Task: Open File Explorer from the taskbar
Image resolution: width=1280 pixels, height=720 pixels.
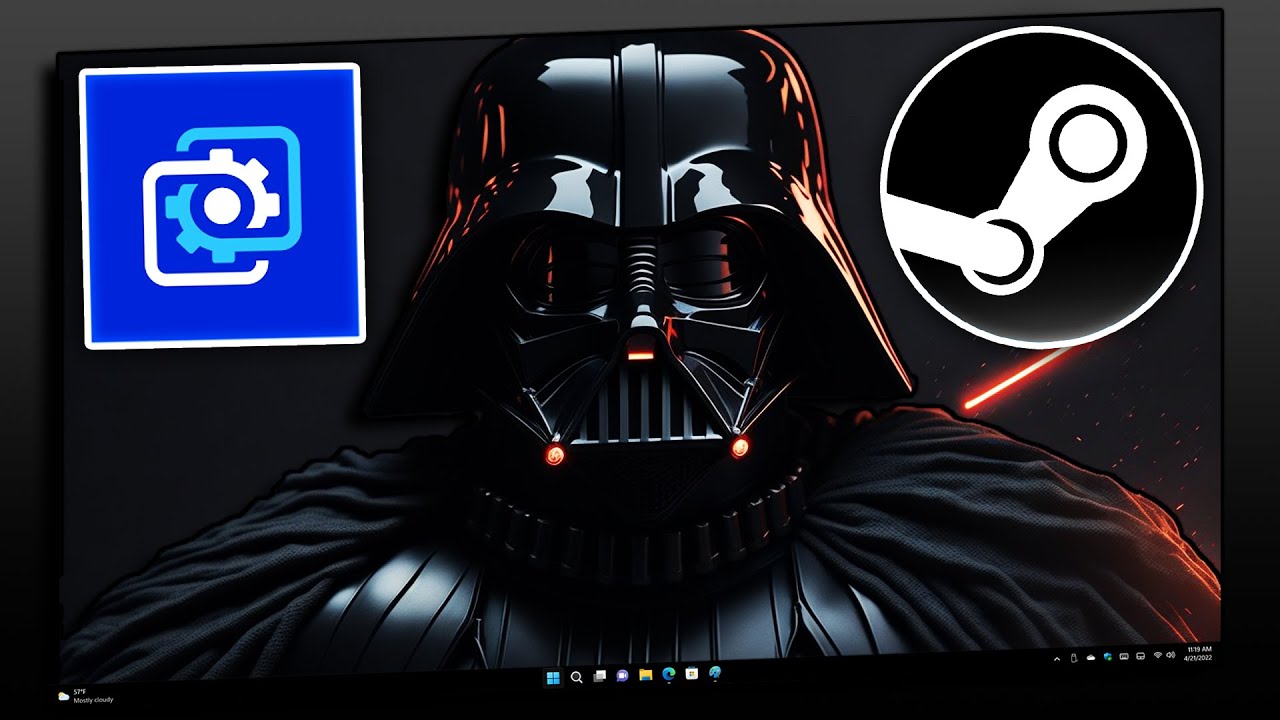Action: [x=646, y=676]
